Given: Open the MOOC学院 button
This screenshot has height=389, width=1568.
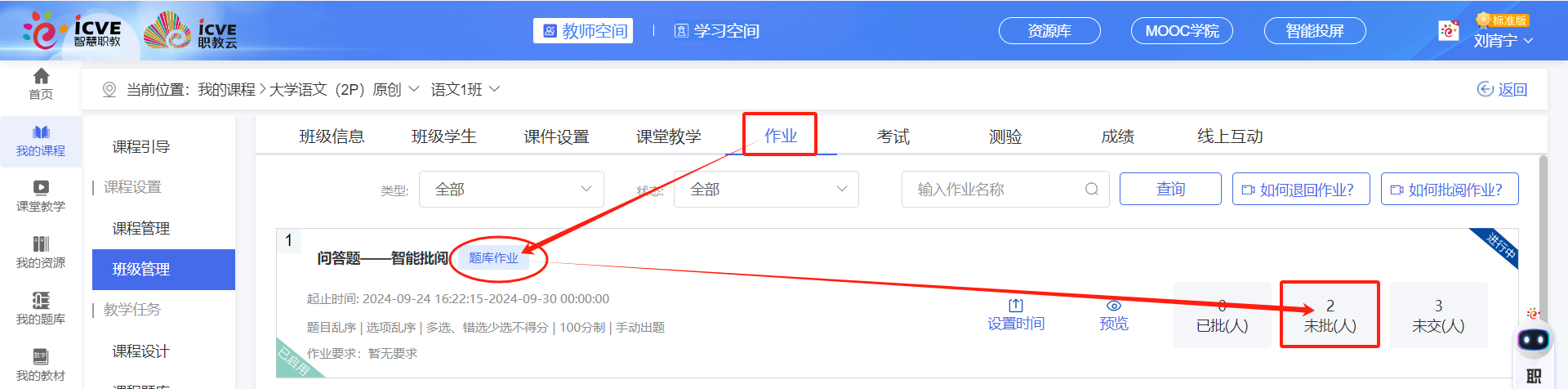Looking at the screenshot, I should [1182, 31].
